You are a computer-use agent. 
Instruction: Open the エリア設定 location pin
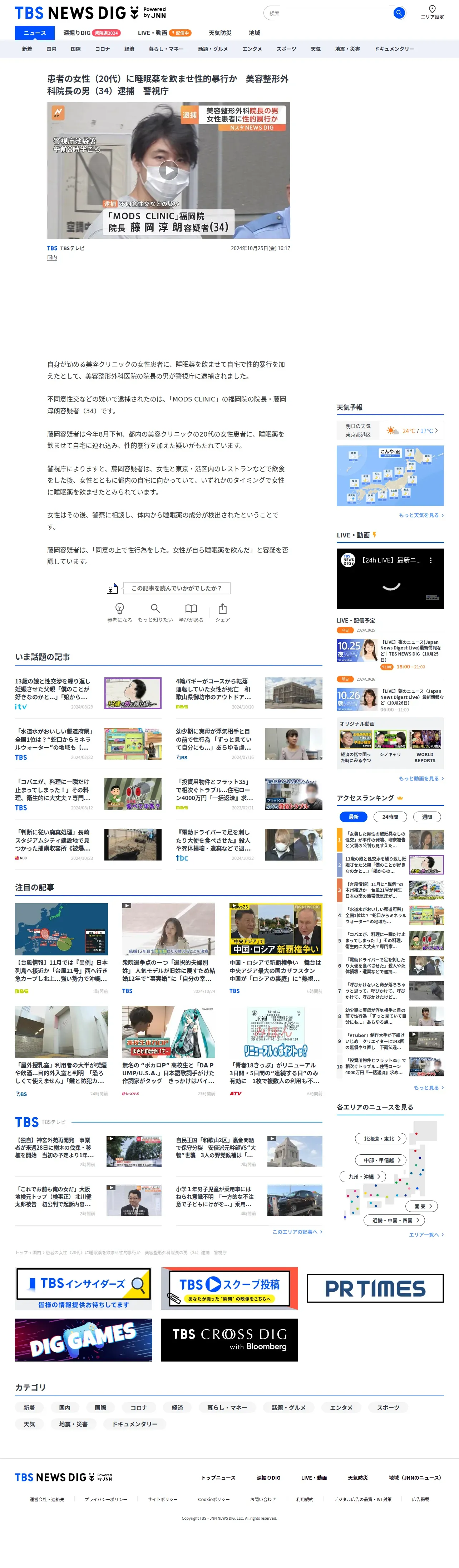click(431, 11)
